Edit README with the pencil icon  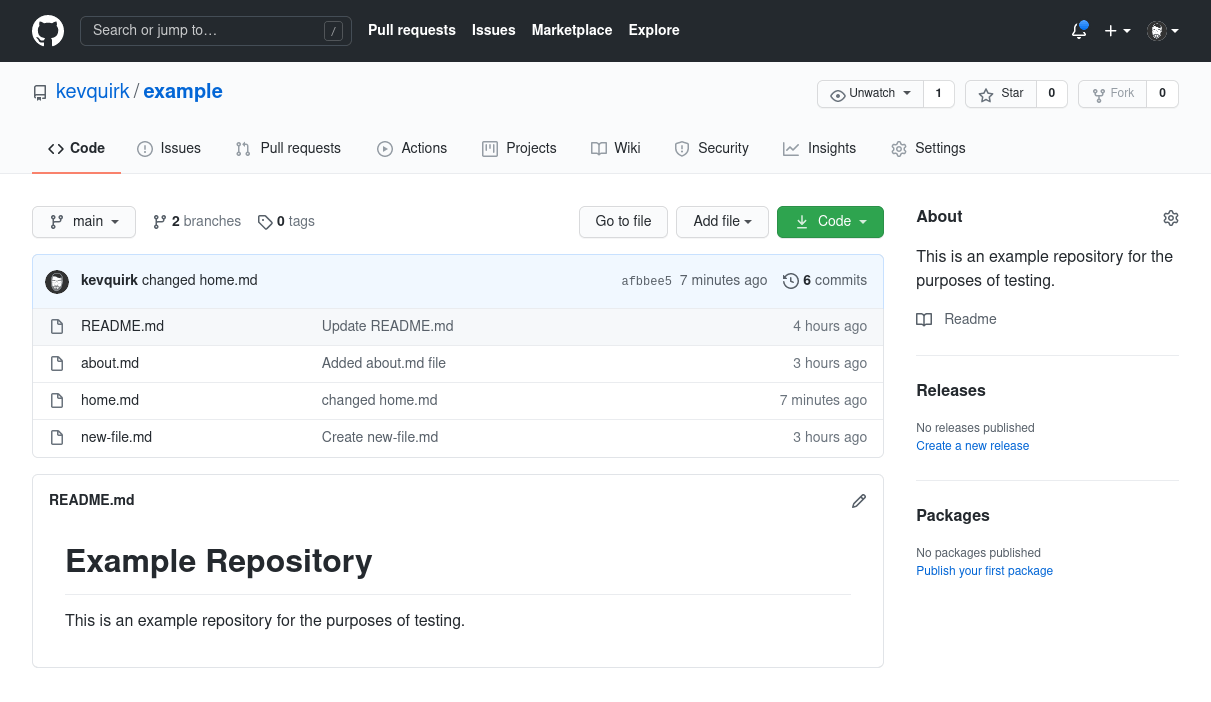click(x=858, y=501)
